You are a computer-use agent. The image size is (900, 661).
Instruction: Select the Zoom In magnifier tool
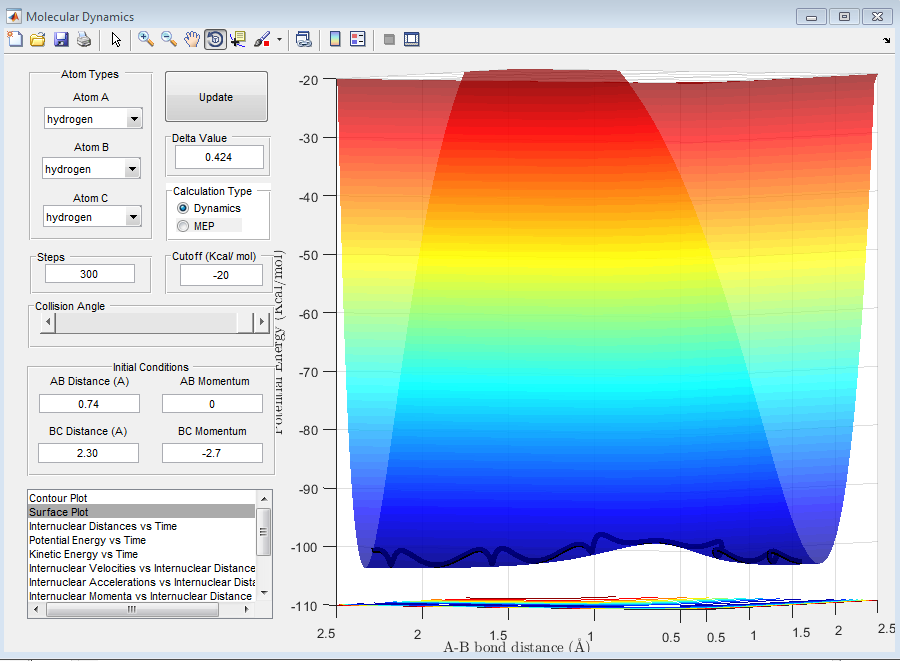point(146,39)
